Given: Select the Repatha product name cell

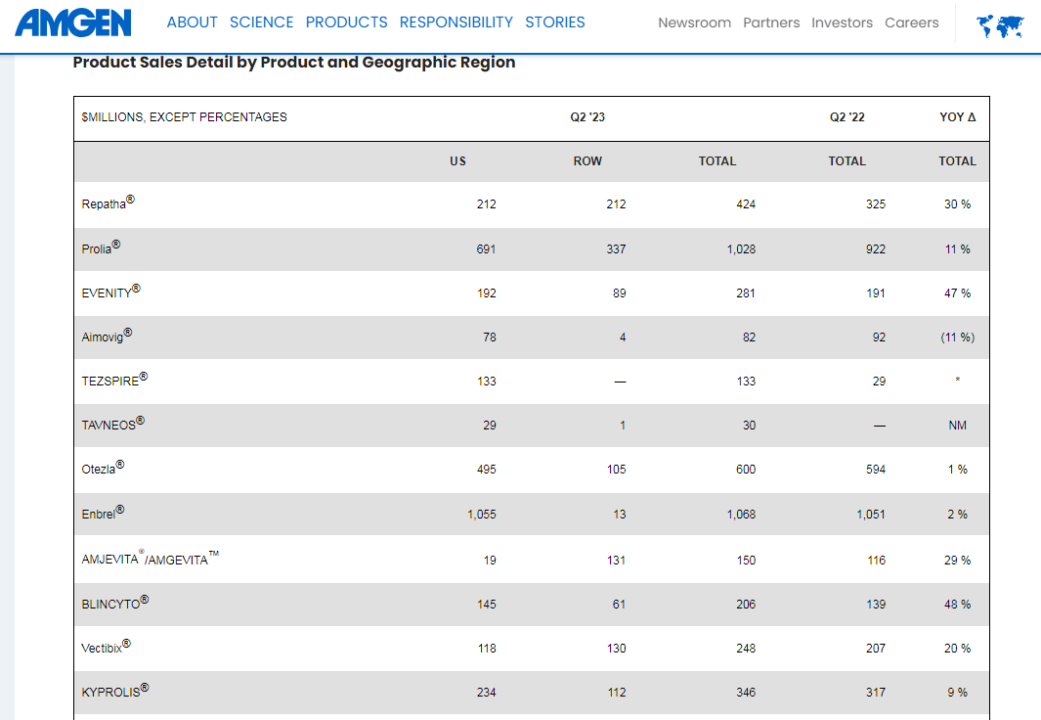Looking at the screenshot, I should (107, 204).
